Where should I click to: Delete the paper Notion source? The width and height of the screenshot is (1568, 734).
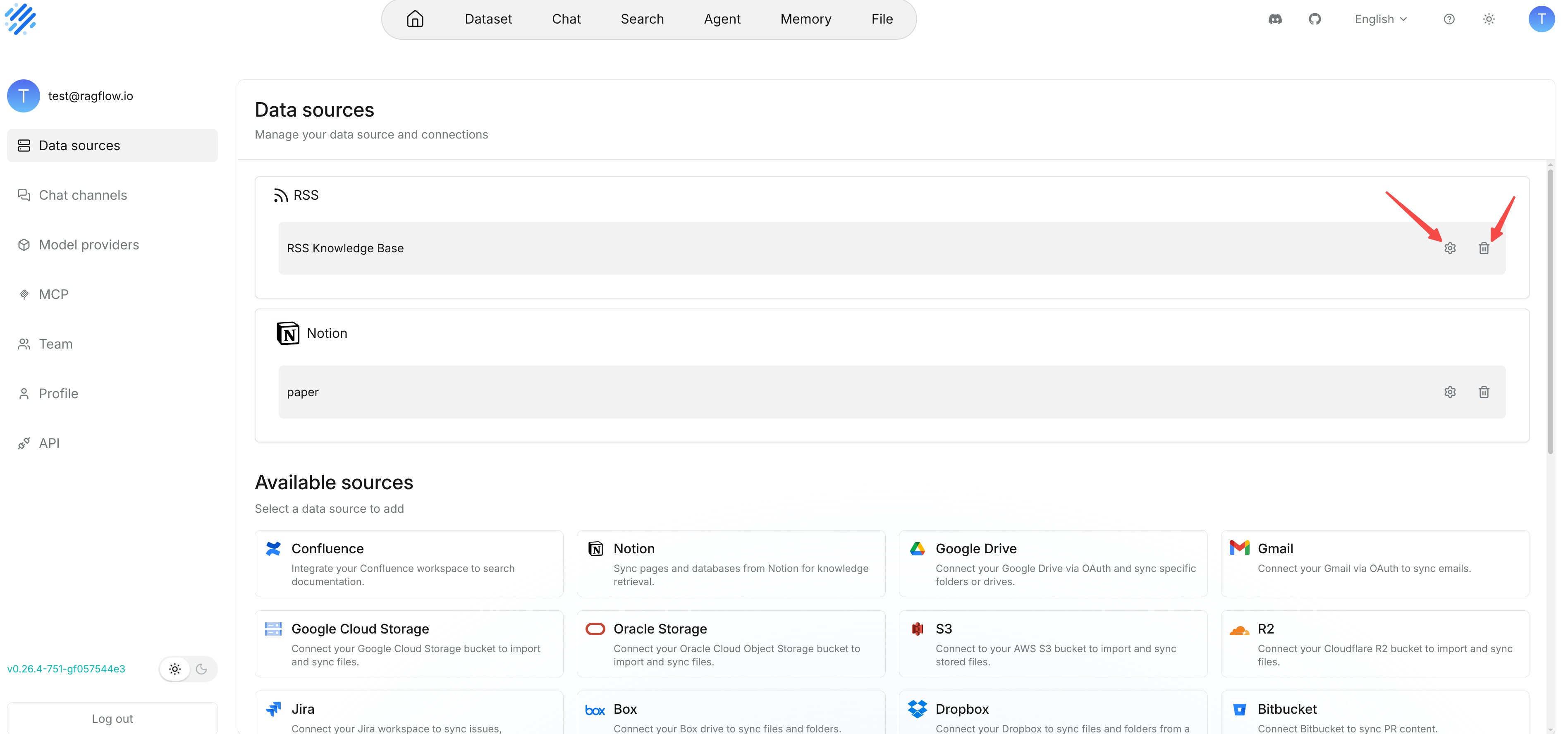tap(1484, 392)
